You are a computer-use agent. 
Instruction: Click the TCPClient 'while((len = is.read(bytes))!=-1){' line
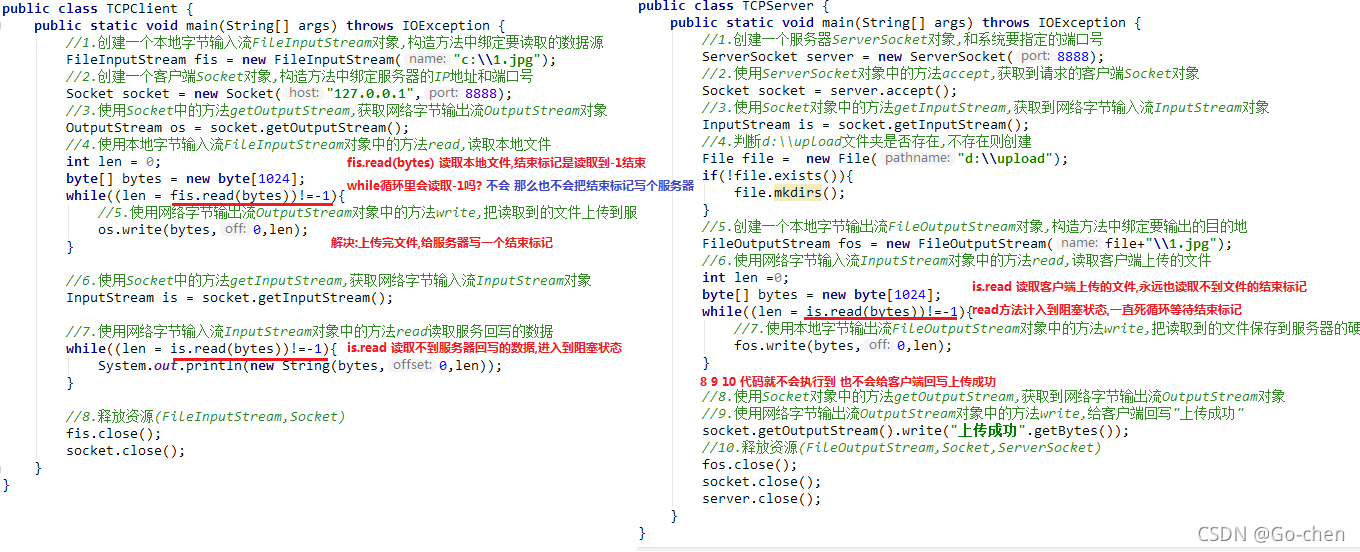[201, 348]
